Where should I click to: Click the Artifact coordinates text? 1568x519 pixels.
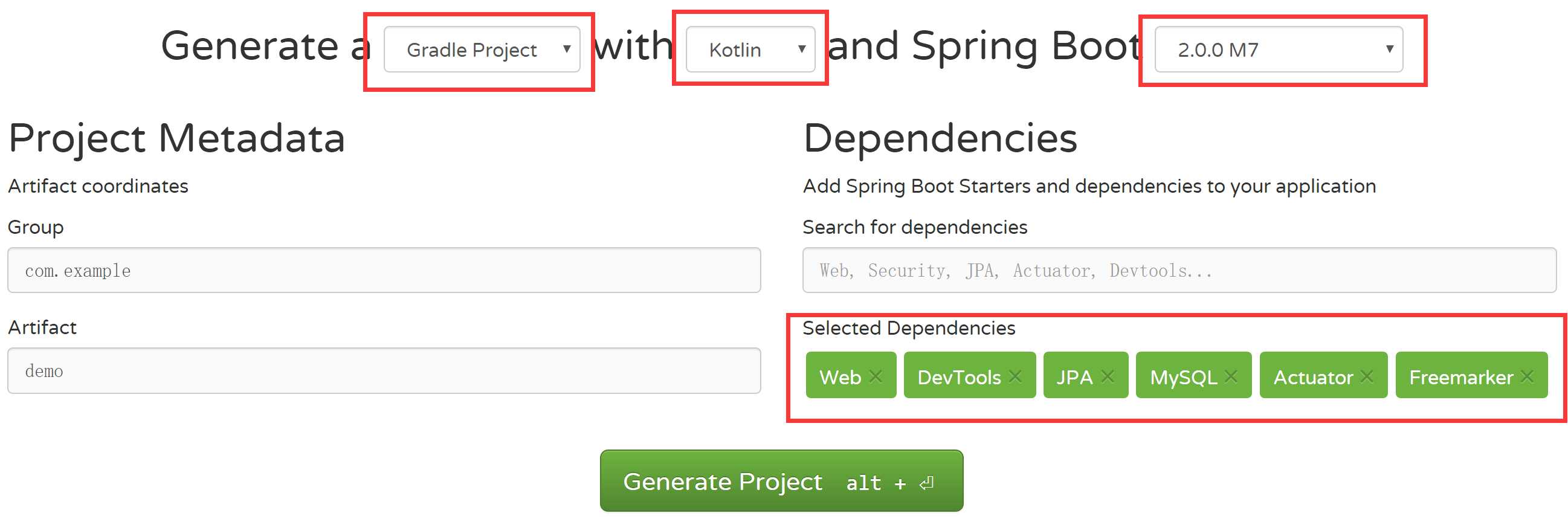[98, 186]
